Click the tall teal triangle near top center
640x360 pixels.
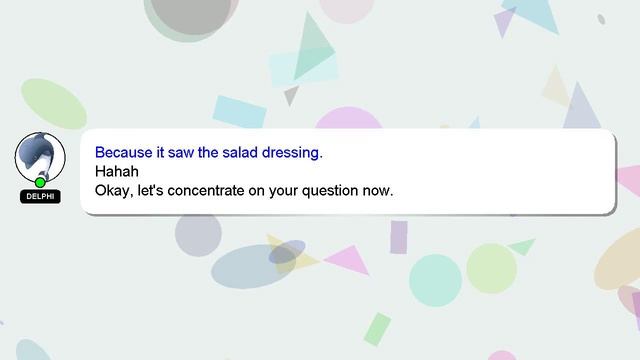click(x=313, y=46)
